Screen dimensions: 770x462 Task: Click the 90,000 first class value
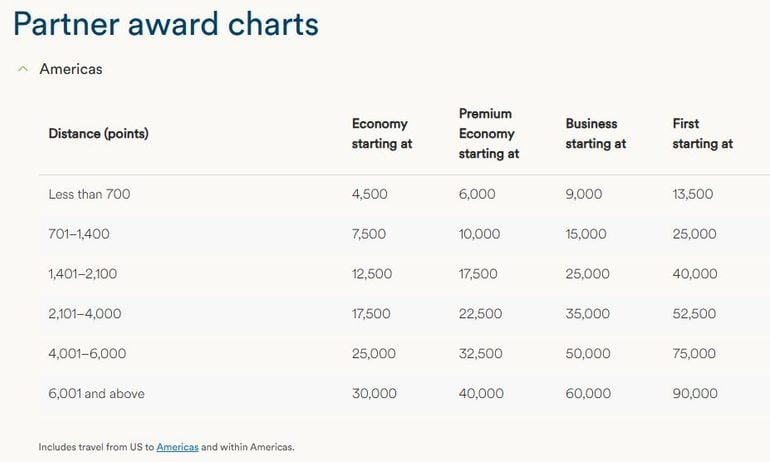click(695, 394)
